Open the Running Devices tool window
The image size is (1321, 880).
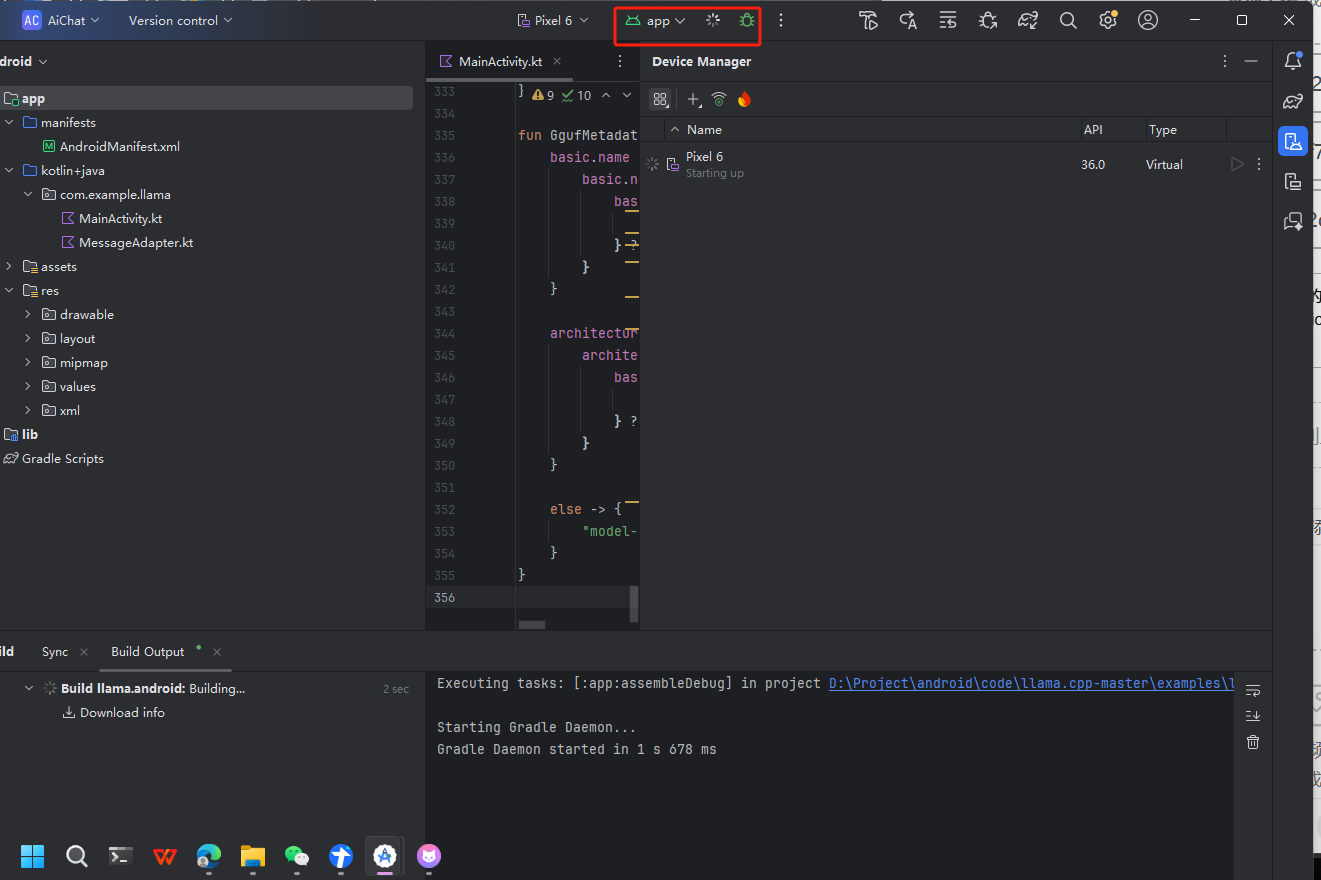click(1293, 181)
